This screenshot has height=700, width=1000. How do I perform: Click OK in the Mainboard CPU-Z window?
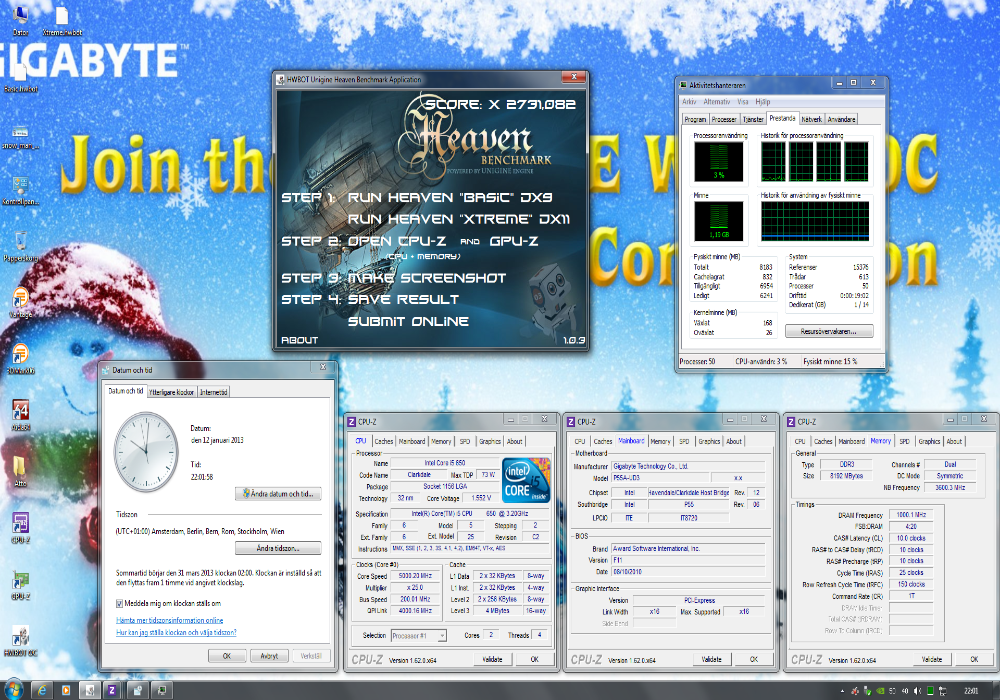pos(754,659)
